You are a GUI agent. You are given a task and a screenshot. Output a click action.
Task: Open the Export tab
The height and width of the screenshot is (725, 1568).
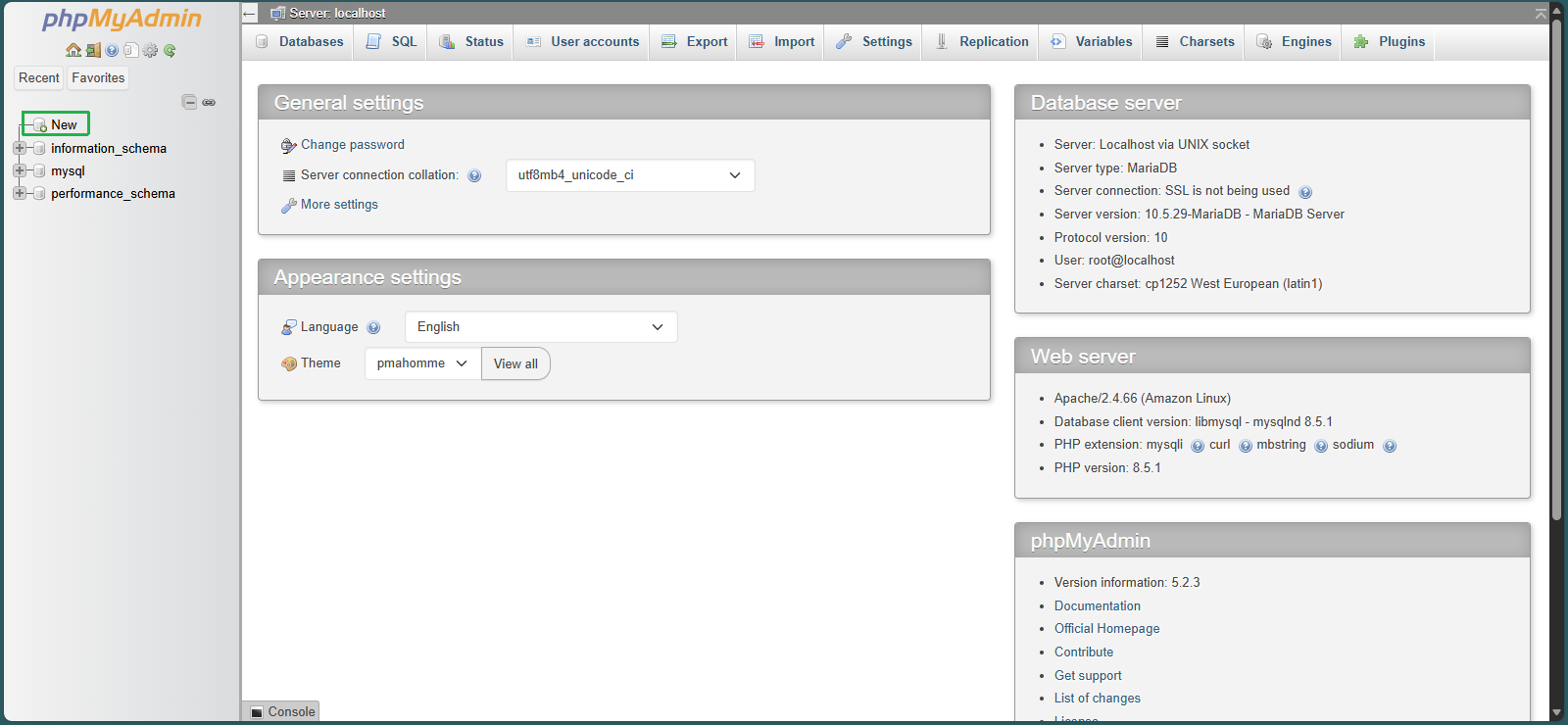(x=694, y=42)
